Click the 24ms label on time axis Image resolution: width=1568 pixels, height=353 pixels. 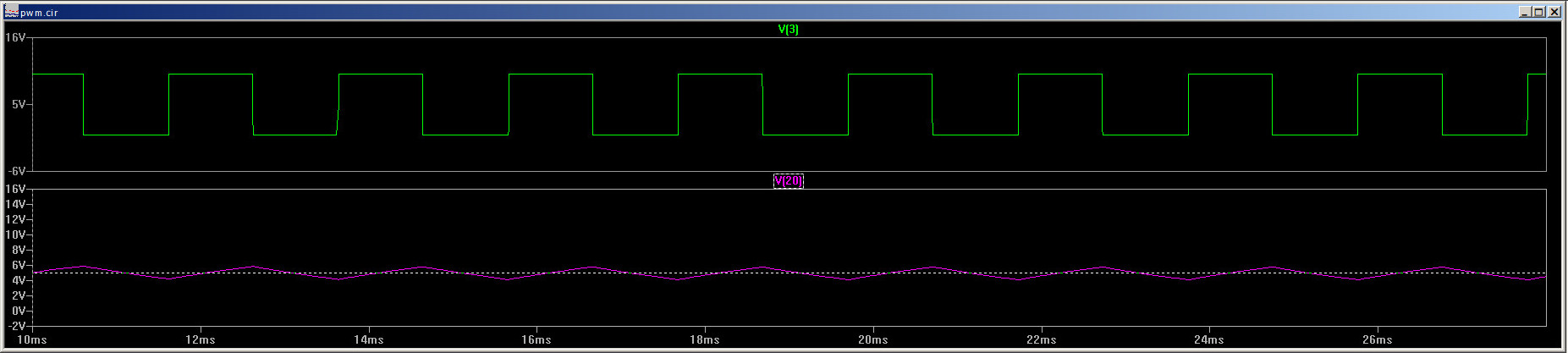click(1209, 339)
